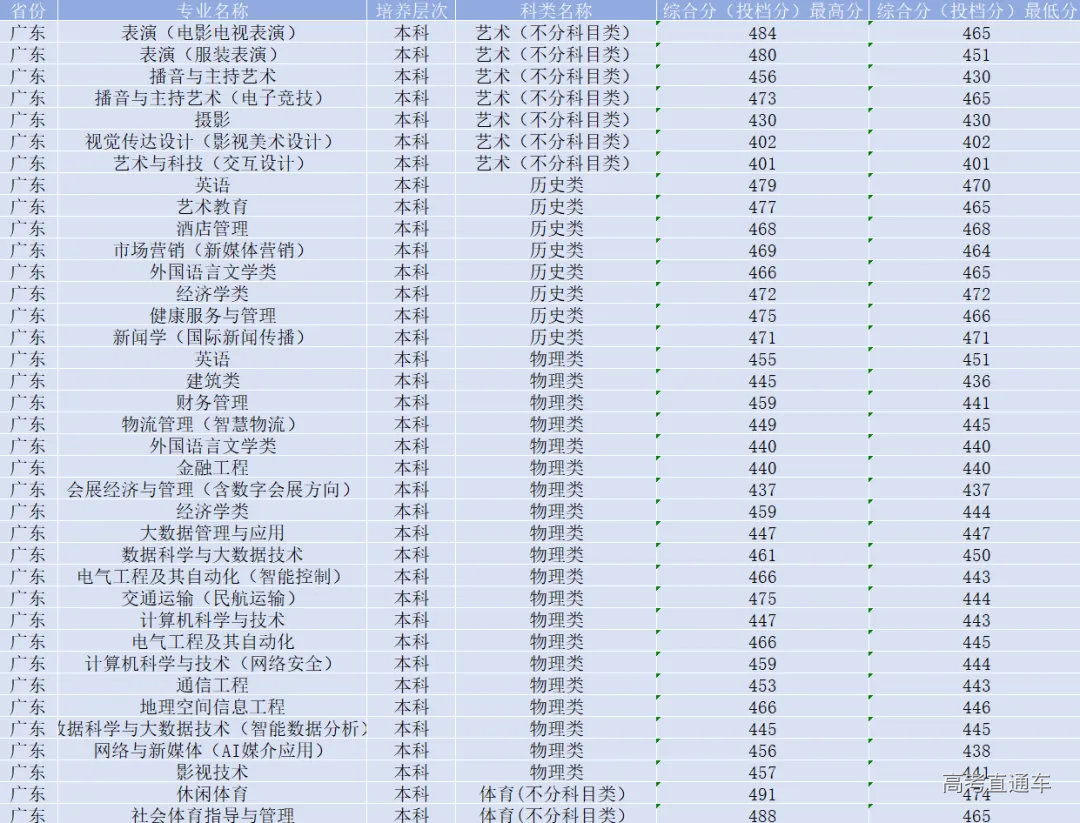Select the 专业名称 column header

point(212,11)
